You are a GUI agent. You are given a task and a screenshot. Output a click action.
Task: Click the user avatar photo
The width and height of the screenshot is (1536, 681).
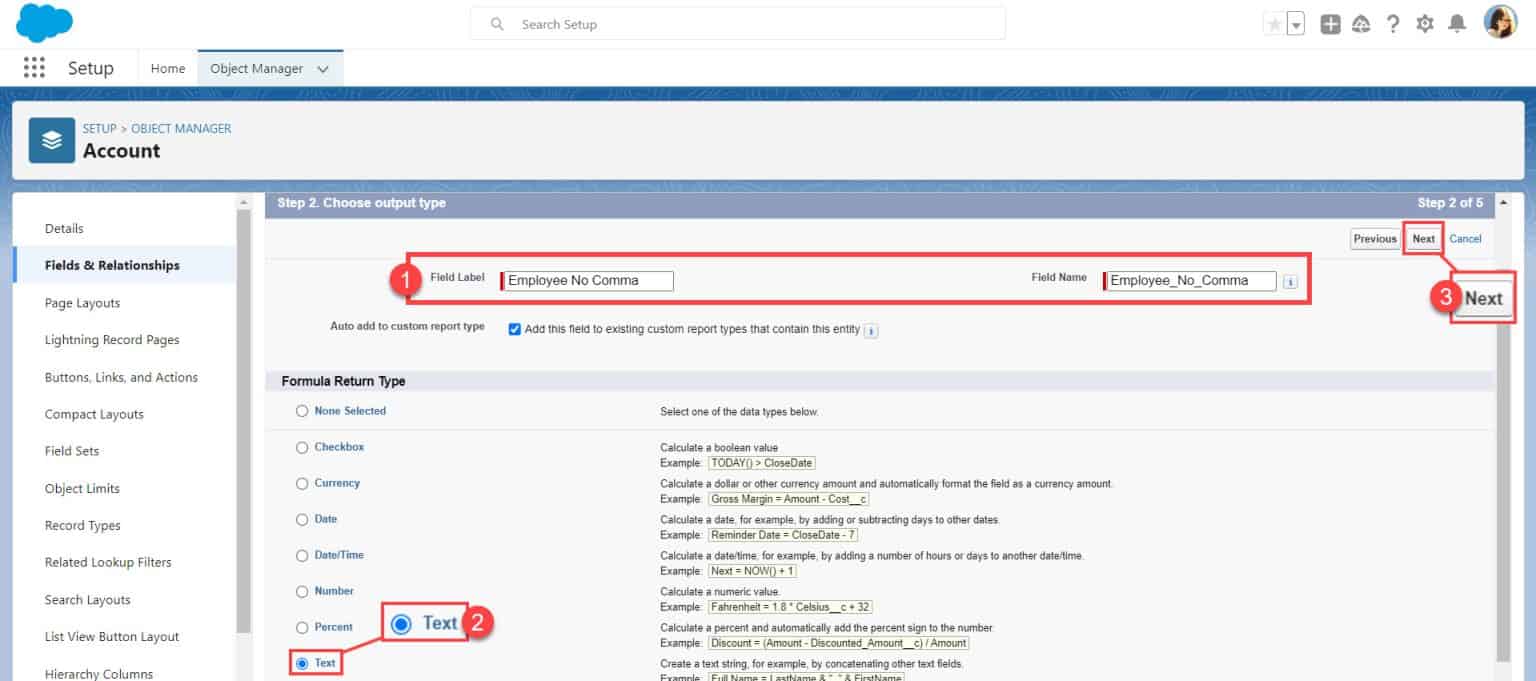click(1498, 23)
